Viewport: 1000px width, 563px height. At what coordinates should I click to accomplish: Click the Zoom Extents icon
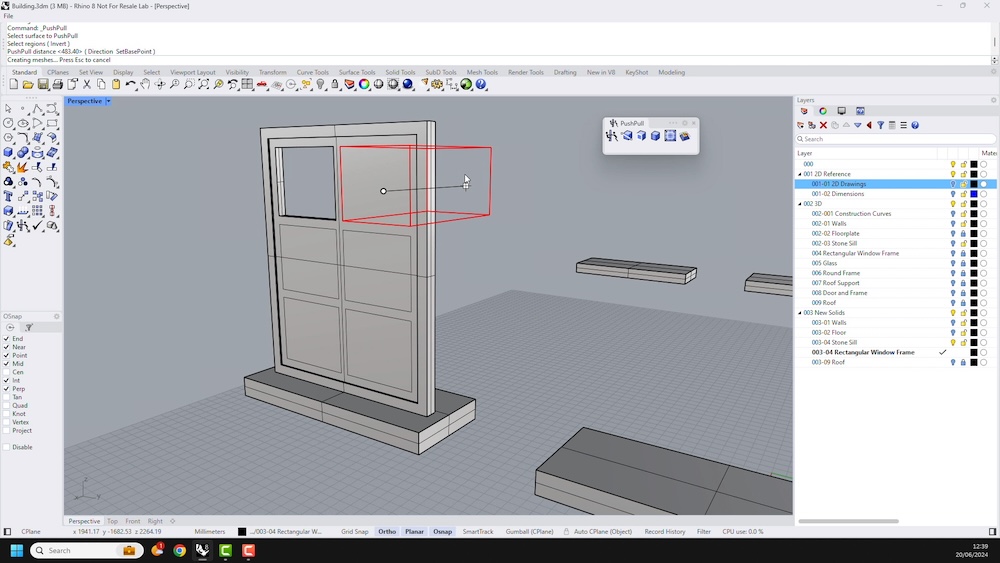(x=203, y=84)
